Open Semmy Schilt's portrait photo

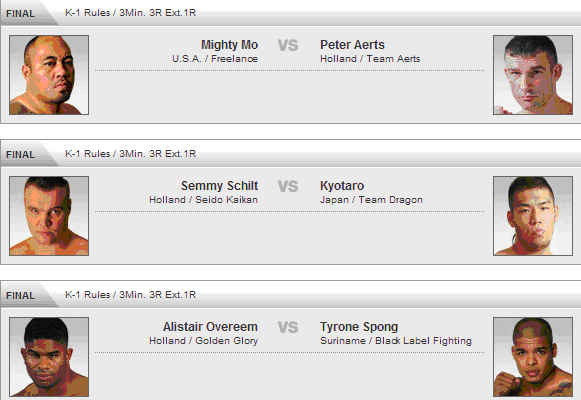coord(49,216)
